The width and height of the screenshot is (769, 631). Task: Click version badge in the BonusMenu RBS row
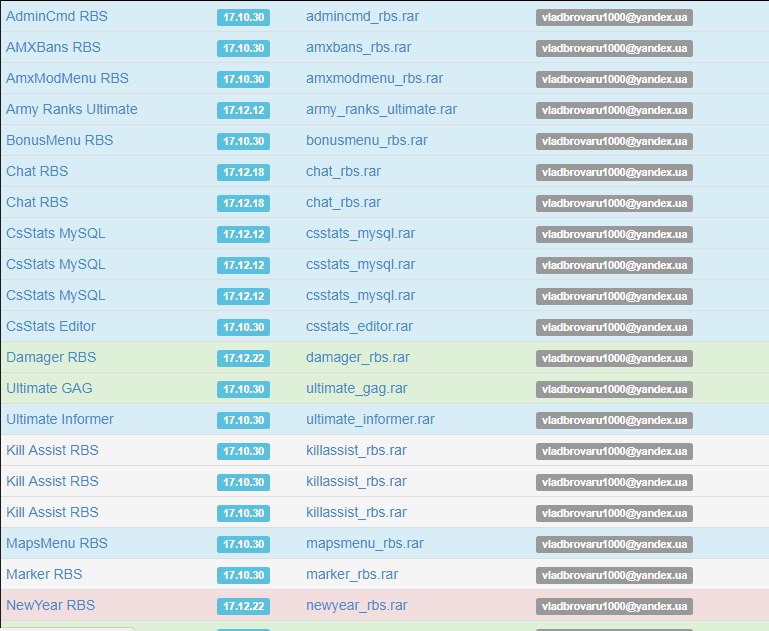[x=243, y=141]
